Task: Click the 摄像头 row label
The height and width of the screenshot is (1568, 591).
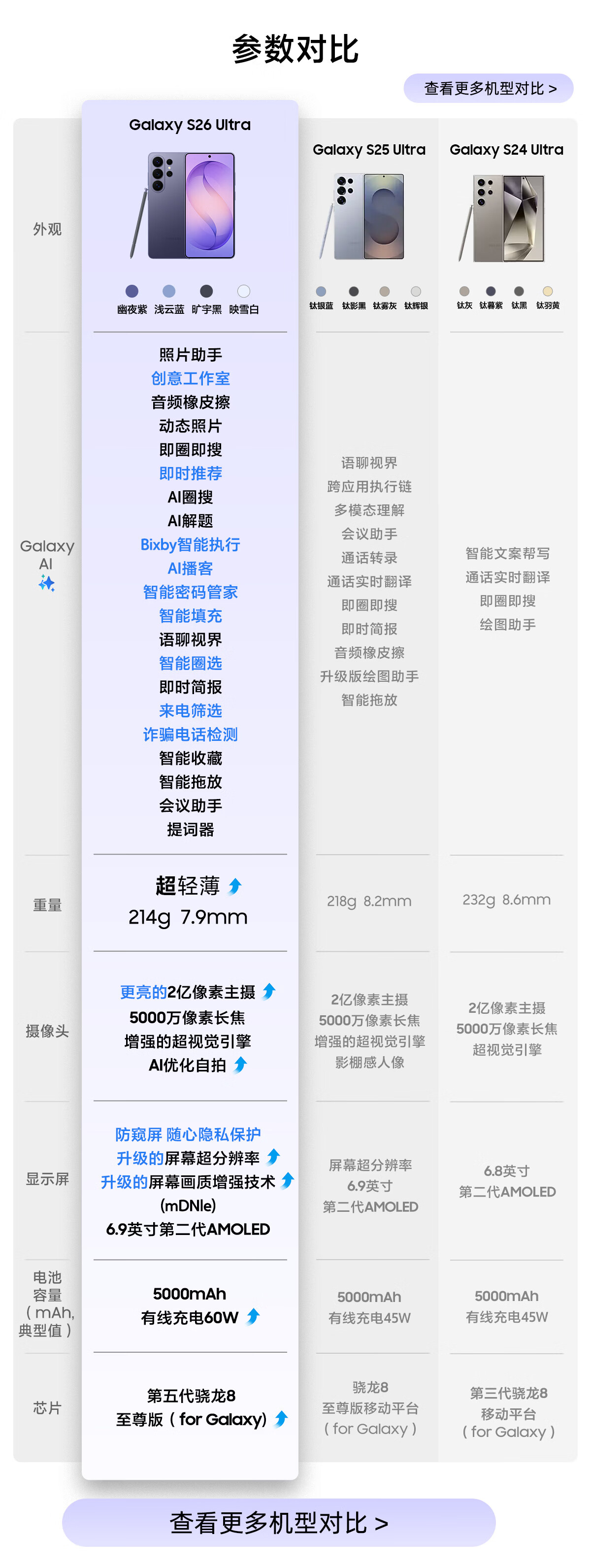Action: click(47, 1032)
